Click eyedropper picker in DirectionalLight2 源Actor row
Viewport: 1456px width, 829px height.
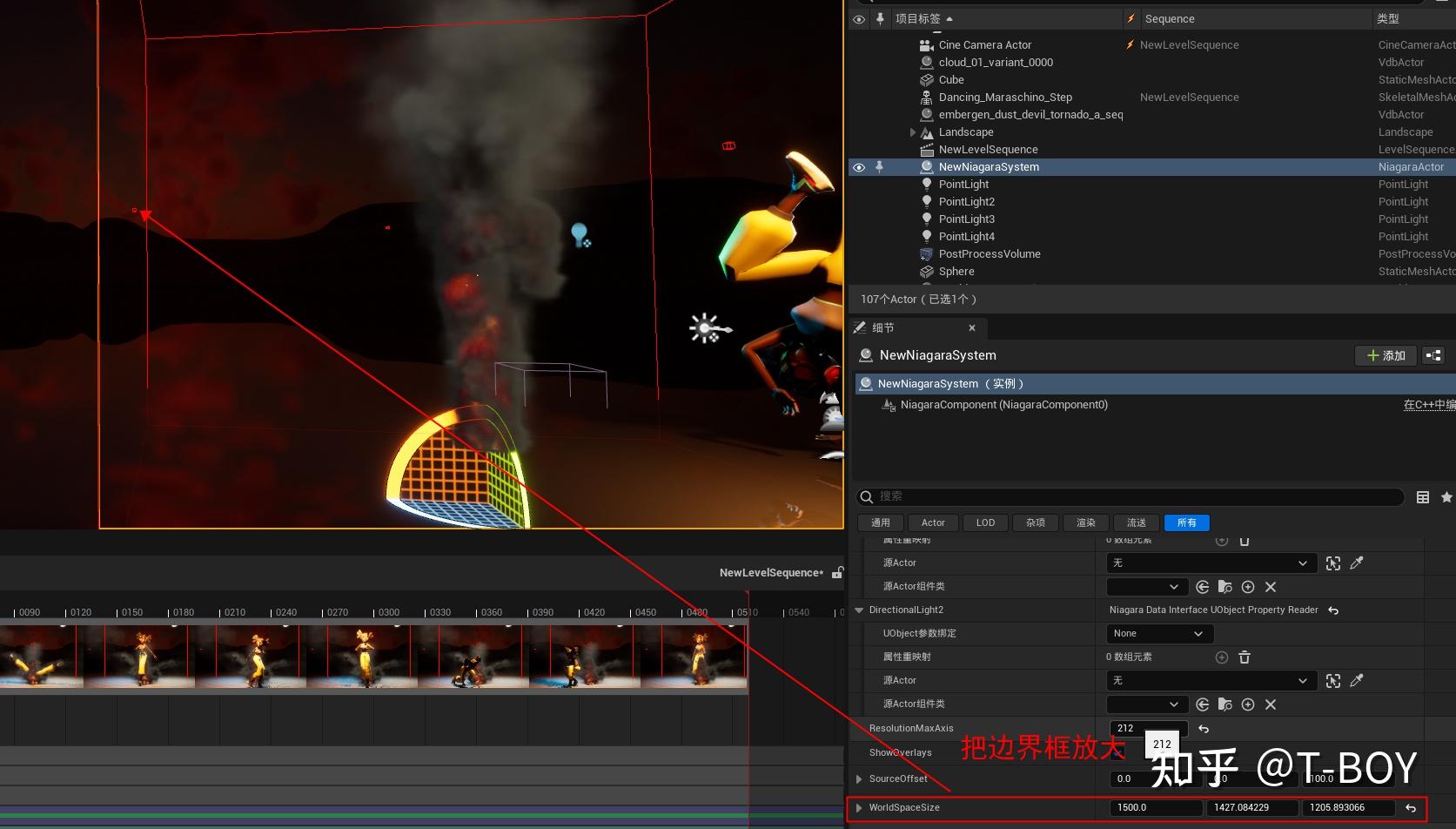(1356, 681)
